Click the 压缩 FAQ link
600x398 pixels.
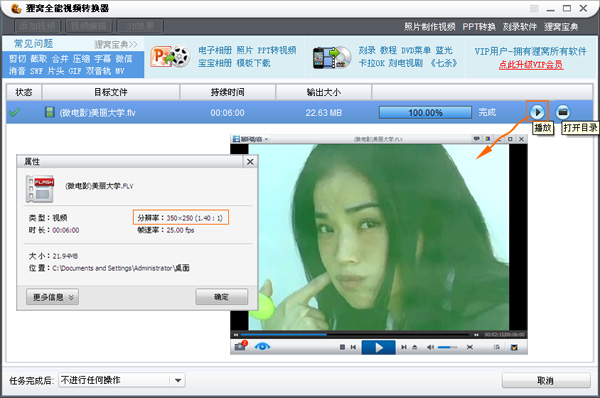point(82,59)
